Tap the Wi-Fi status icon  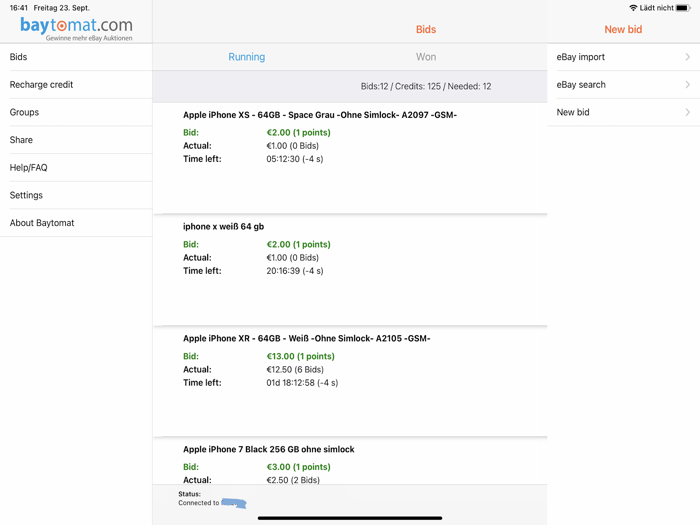coord(633,8)
